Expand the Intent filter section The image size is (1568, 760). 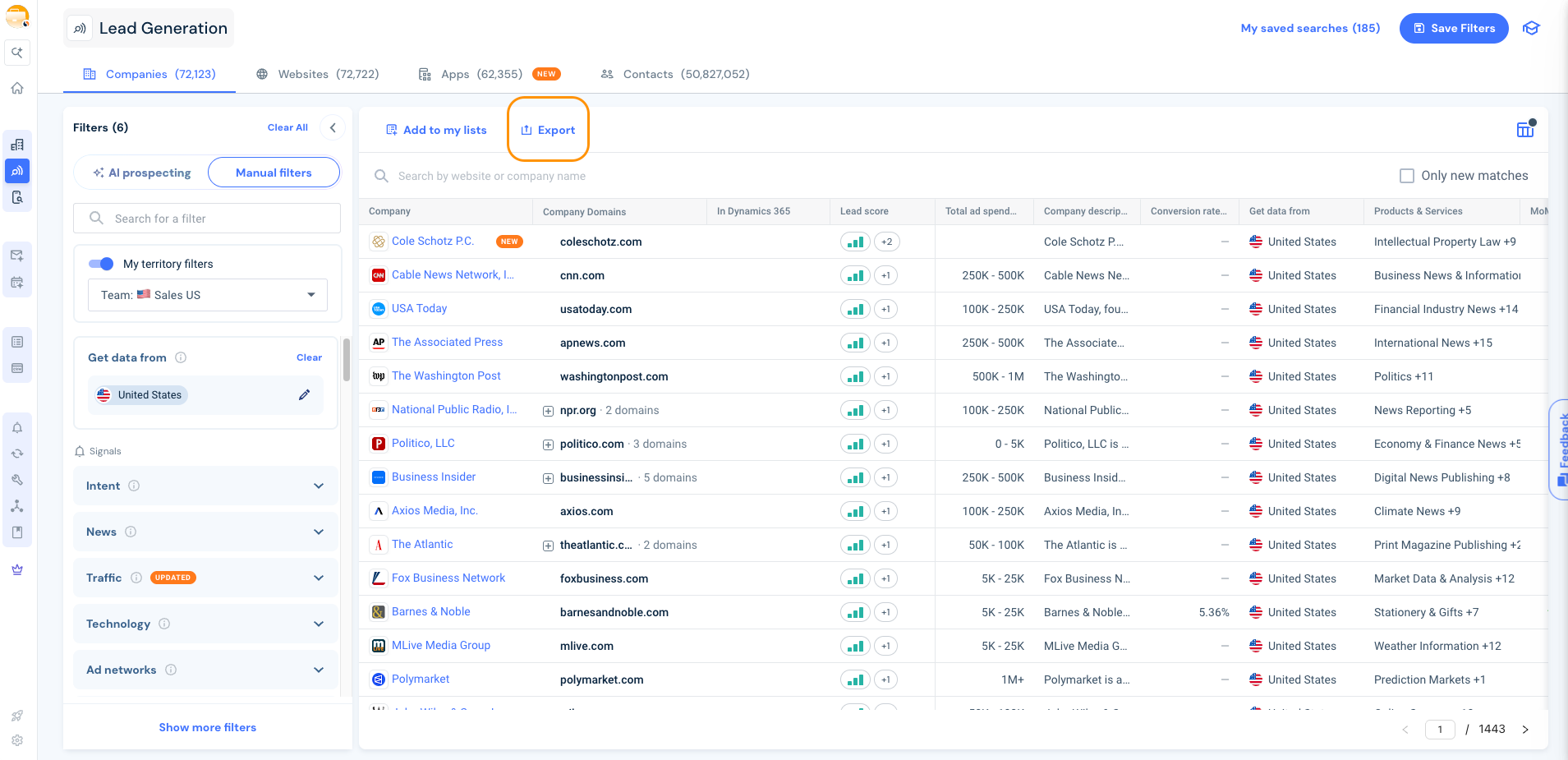[205, 486]
